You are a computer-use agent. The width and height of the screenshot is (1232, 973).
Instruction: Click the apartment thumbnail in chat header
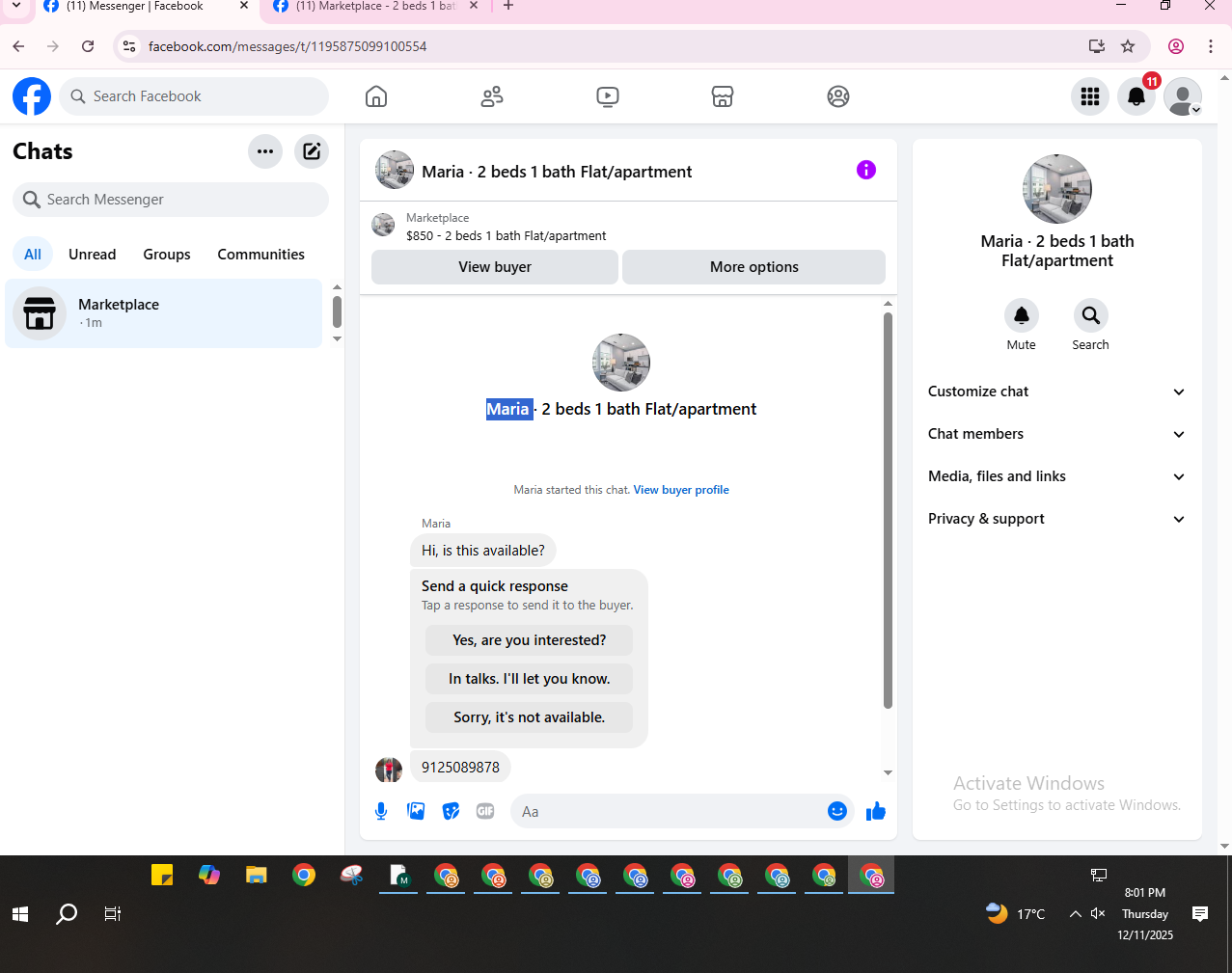point(395,170)
